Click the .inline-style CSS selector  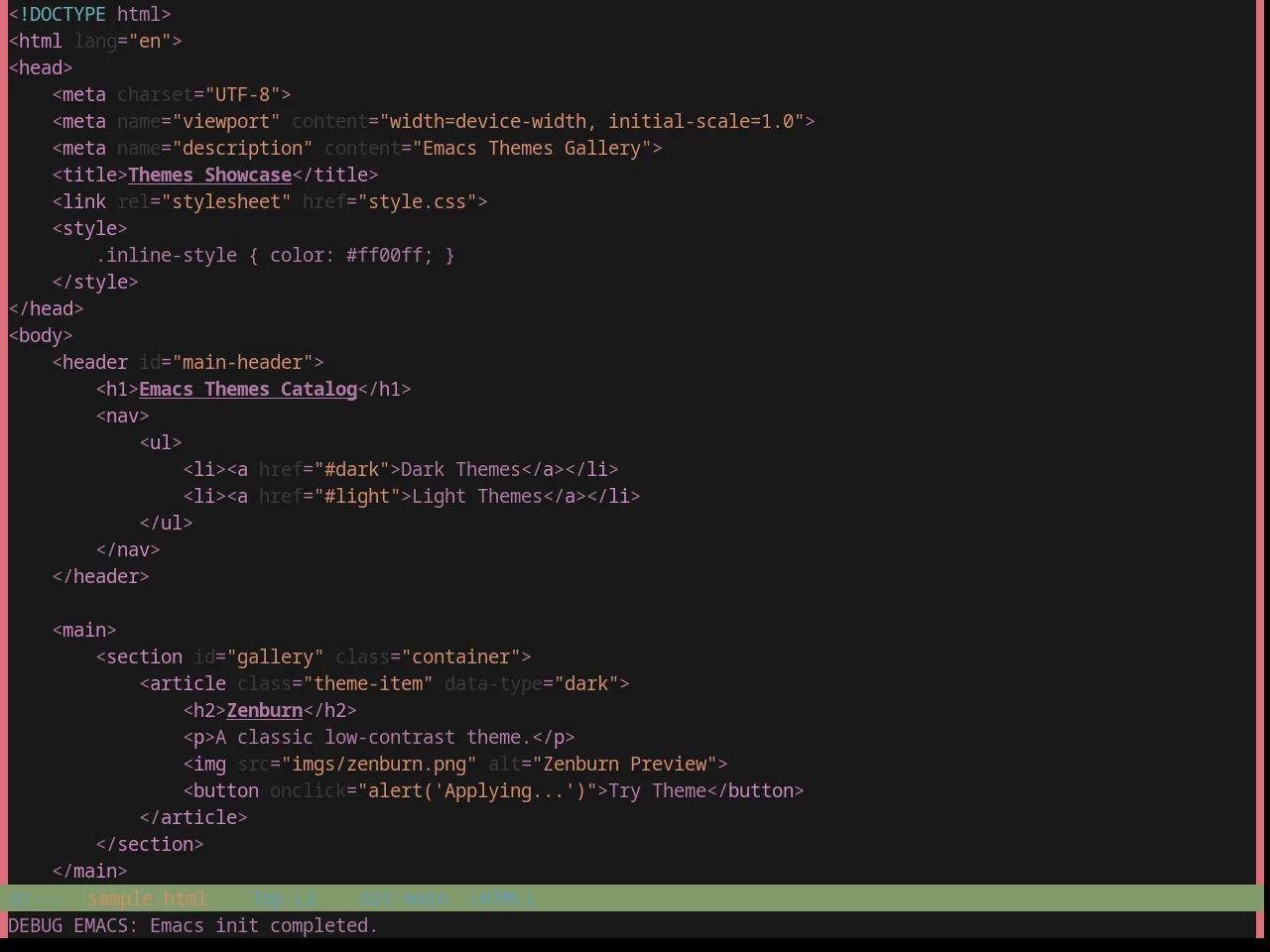[167, 255]
